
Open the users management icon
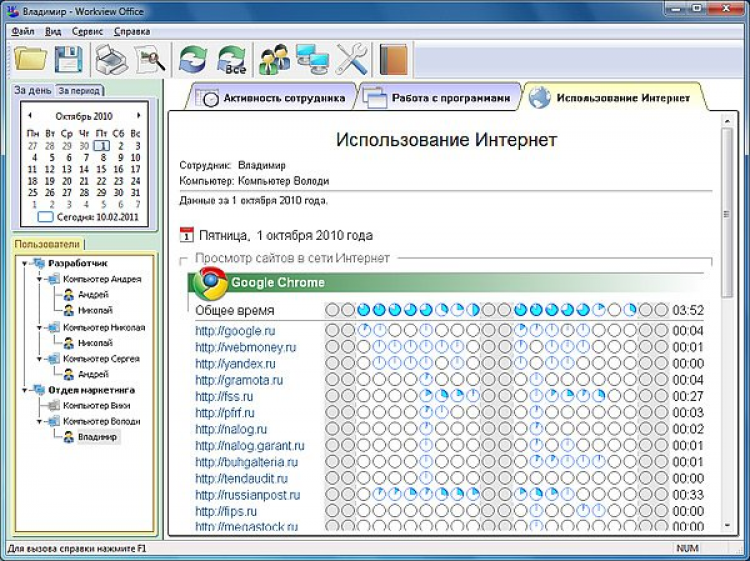[x=274, y=59]
